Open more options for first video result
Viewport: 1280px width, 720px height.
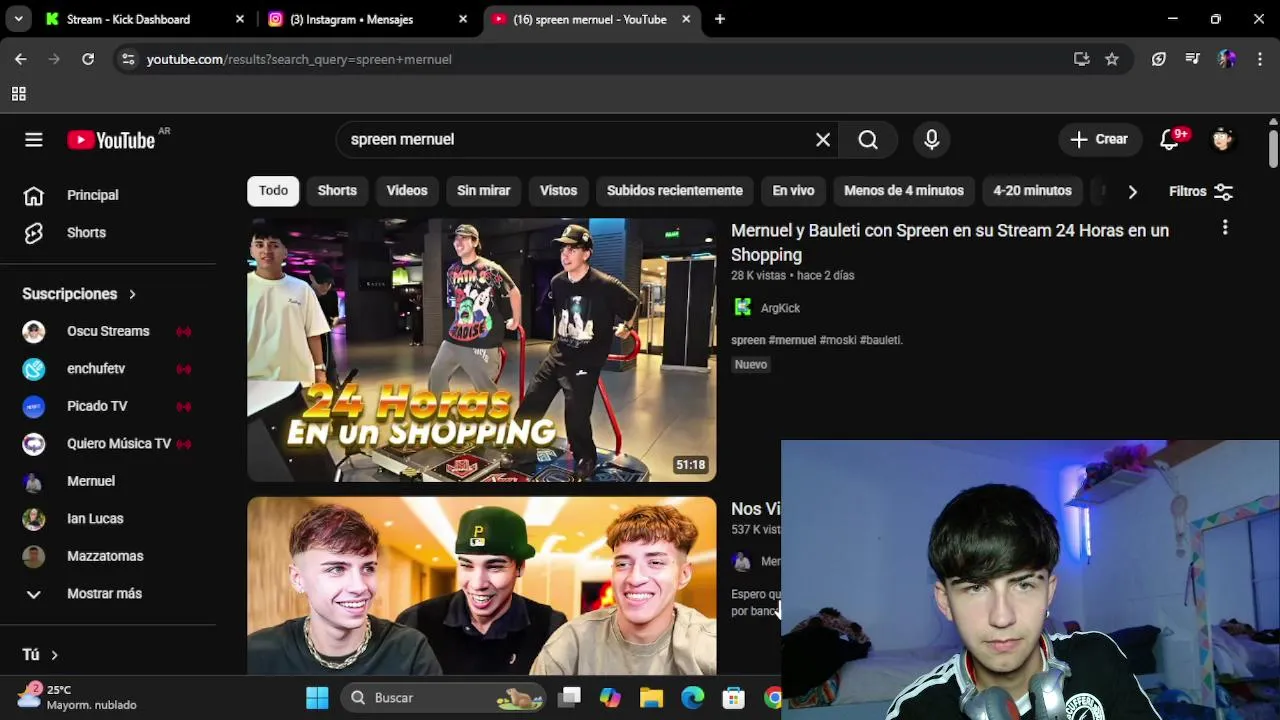[x=1225, y=228]
